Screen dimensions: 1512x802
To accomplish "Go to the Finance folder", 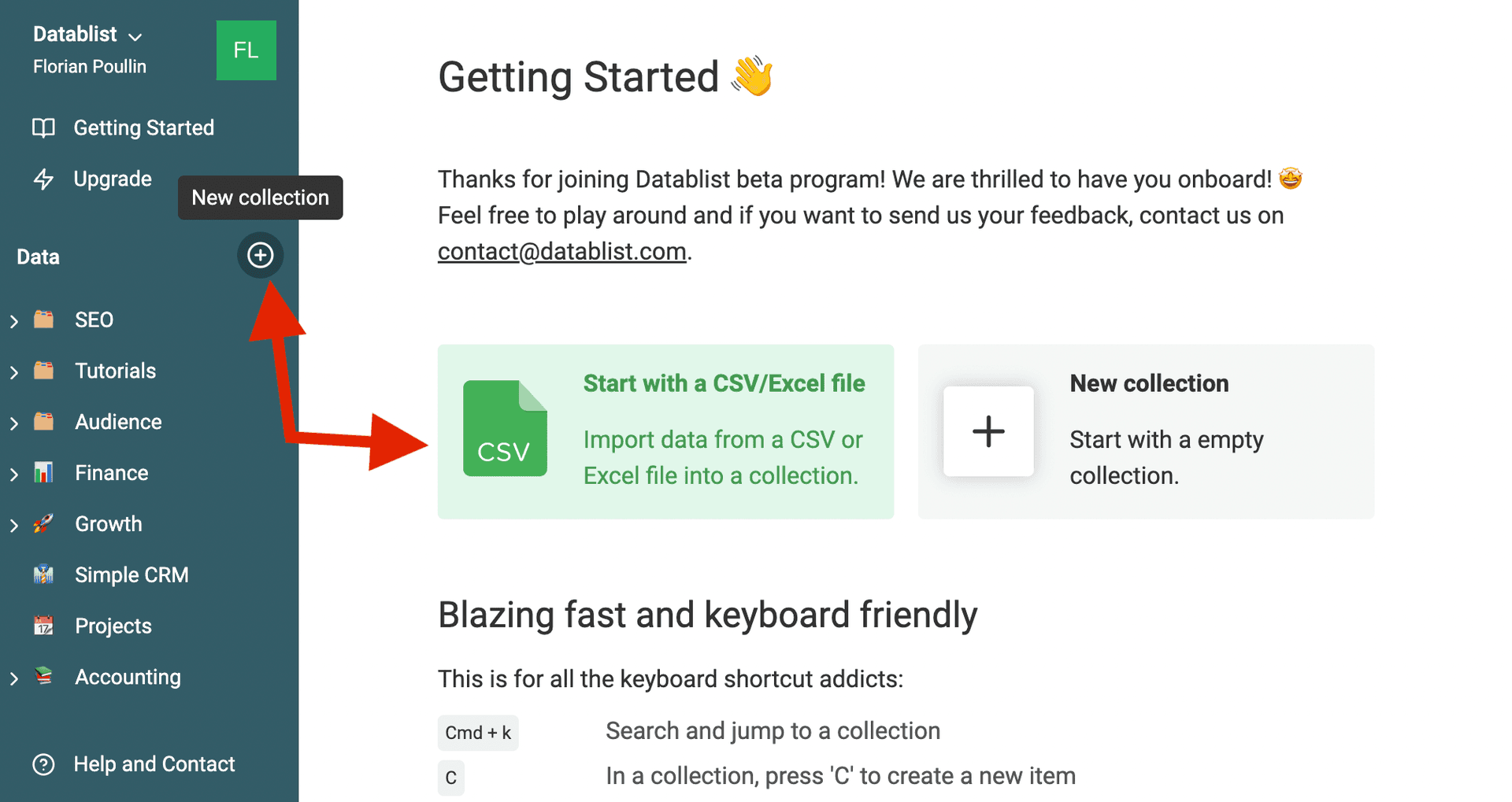I will (111, 473).
